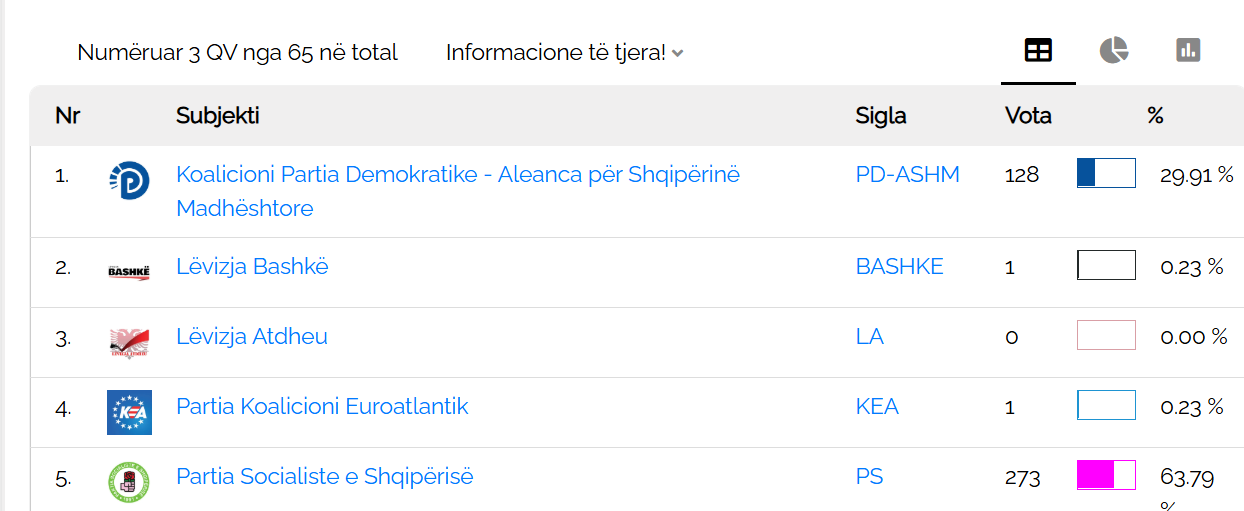1244x511 pixels.
Task: Click the BASHKE sigla link
Action: coord(899,267)
